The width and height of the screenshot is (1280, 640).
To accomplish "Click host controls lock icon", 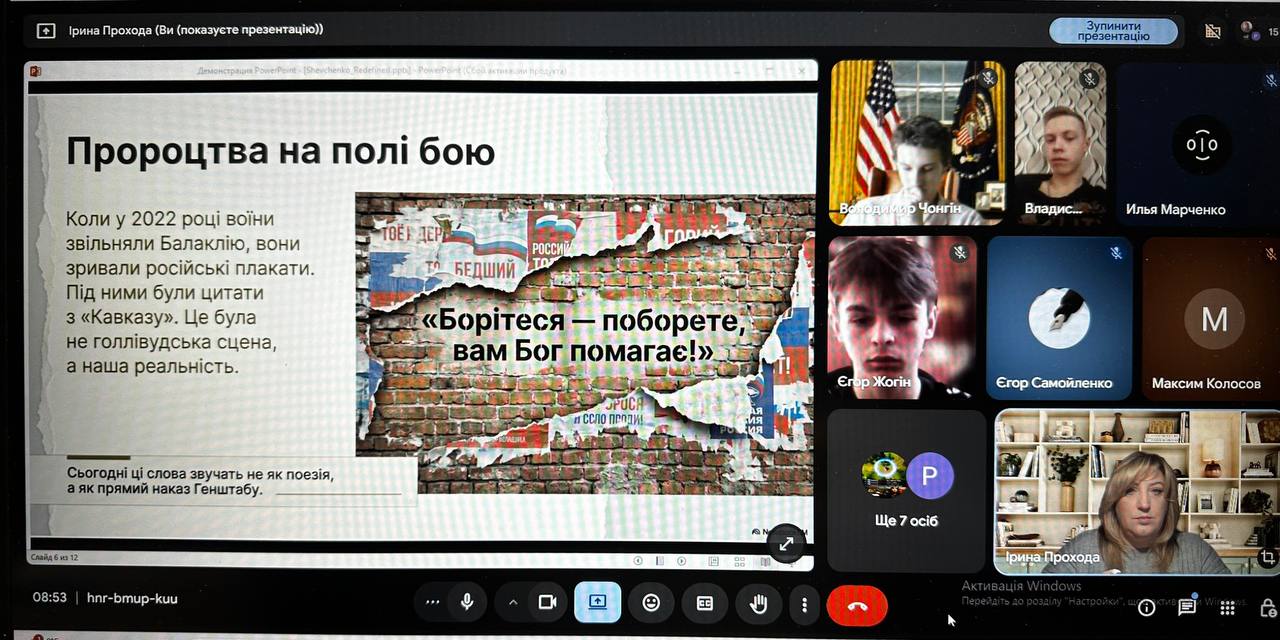I will (x=1267, y=607).
